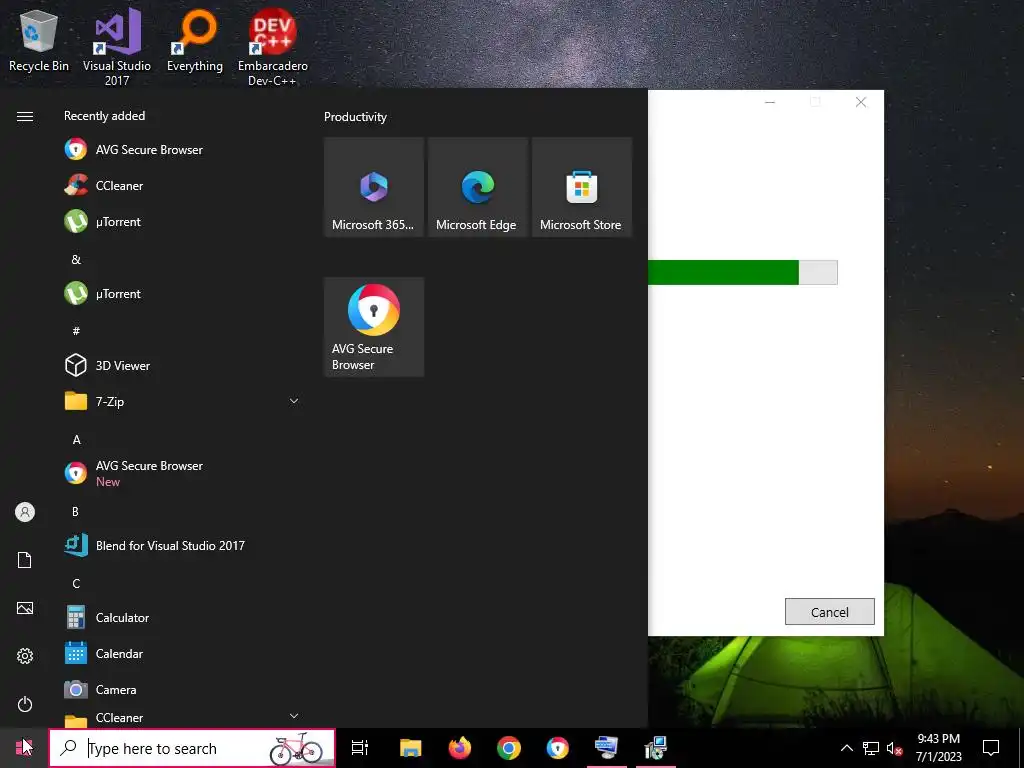The height and width of the screenshot is (768, 1024).
Task: Open the Power options icon
Action: (x=25, y=704)
